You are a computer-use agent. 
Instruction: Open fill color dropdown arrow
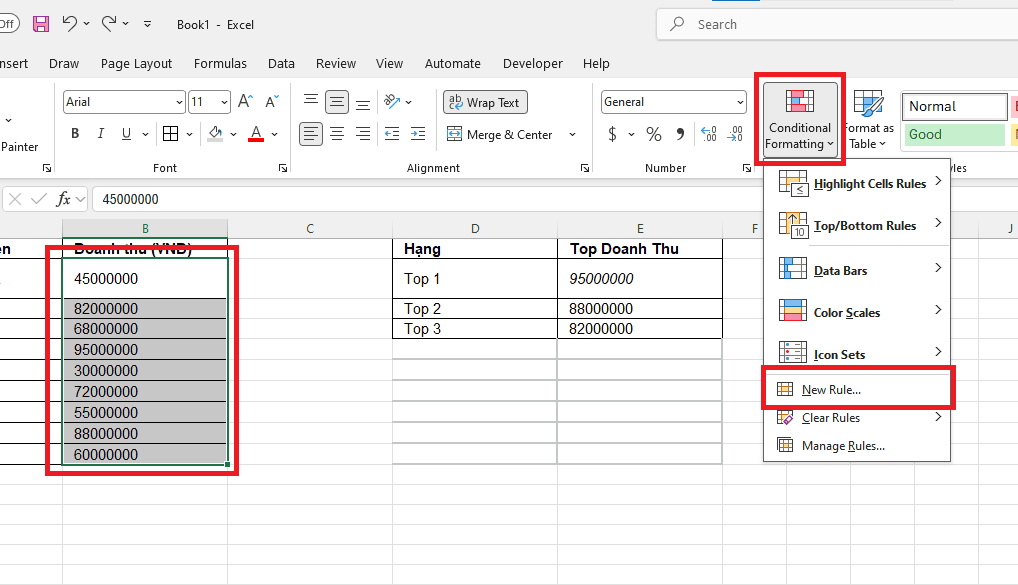click(234, 134)
